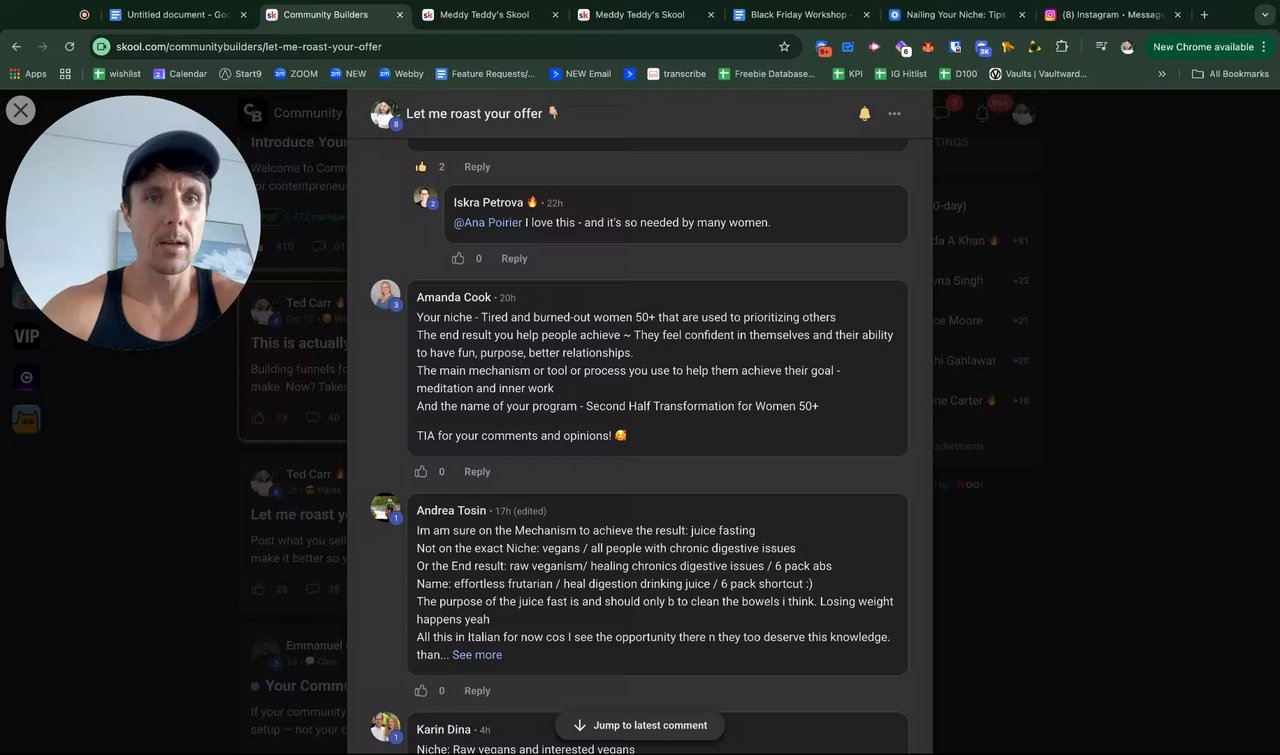Click the notification bell on the post header
The height and width of the screenshot is (755, 1280).
point(865,114)
